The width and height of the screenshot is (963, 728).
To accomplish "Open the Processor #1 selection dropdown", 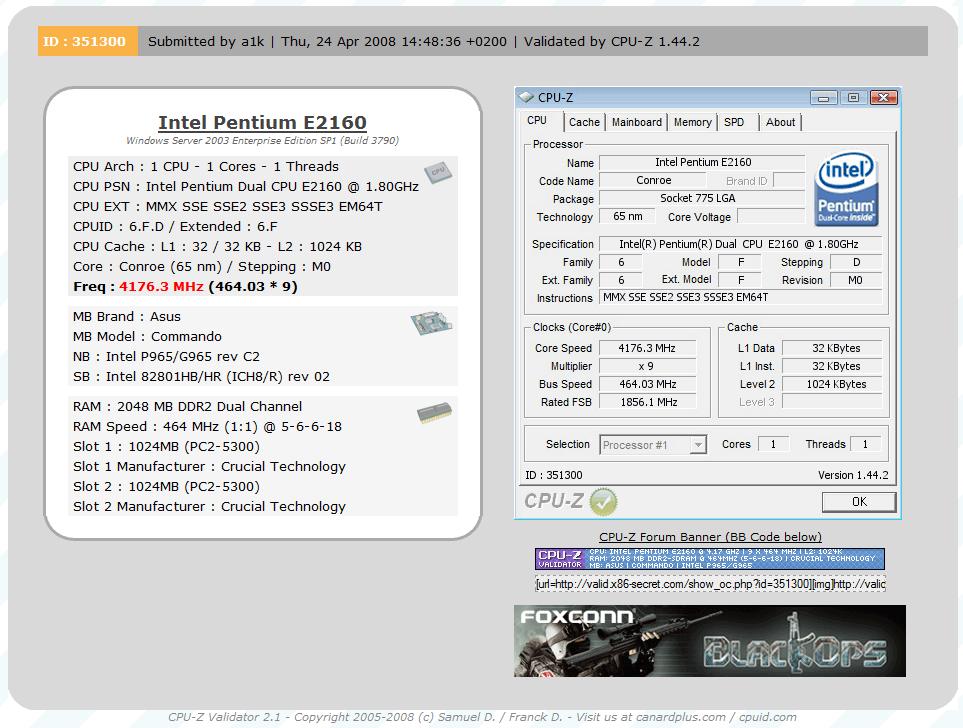I will click(697, 444).
